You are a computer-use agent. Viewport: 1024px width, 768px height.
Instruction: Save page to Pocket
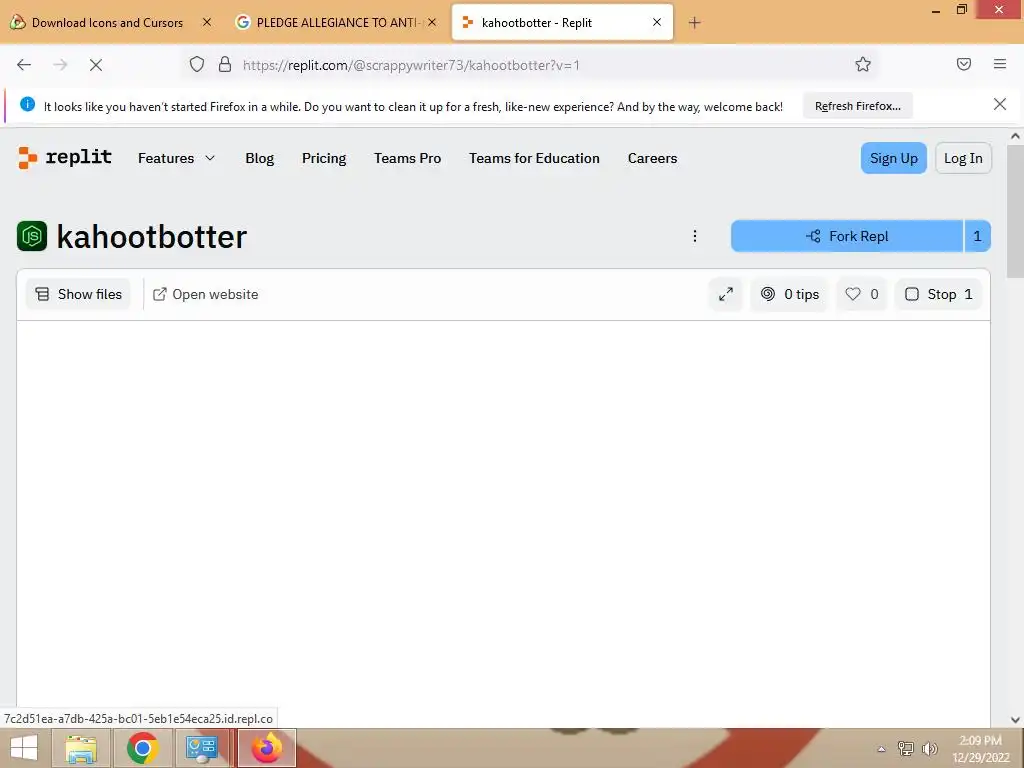pos(963,64)
